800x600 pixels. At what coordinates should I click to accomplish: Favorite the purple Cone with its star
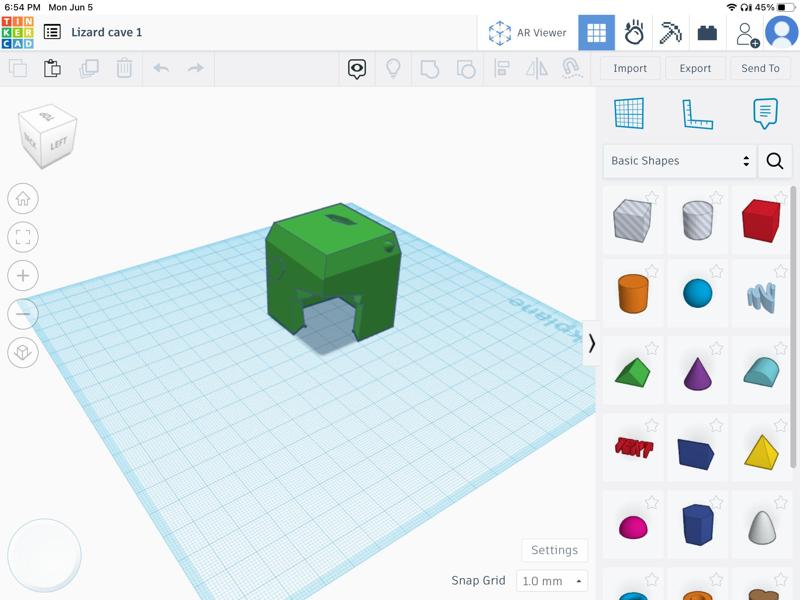(716, 348)
